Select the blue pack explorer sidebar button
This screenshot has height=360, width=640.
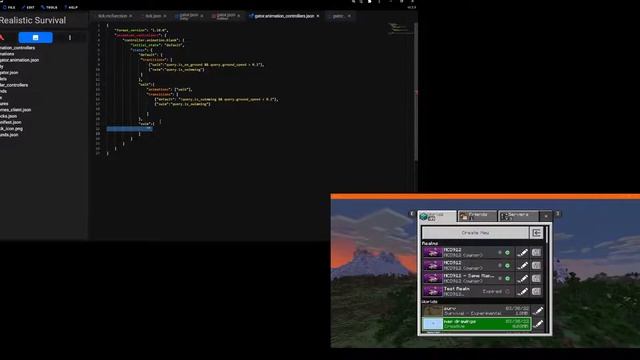pos(36,38)
